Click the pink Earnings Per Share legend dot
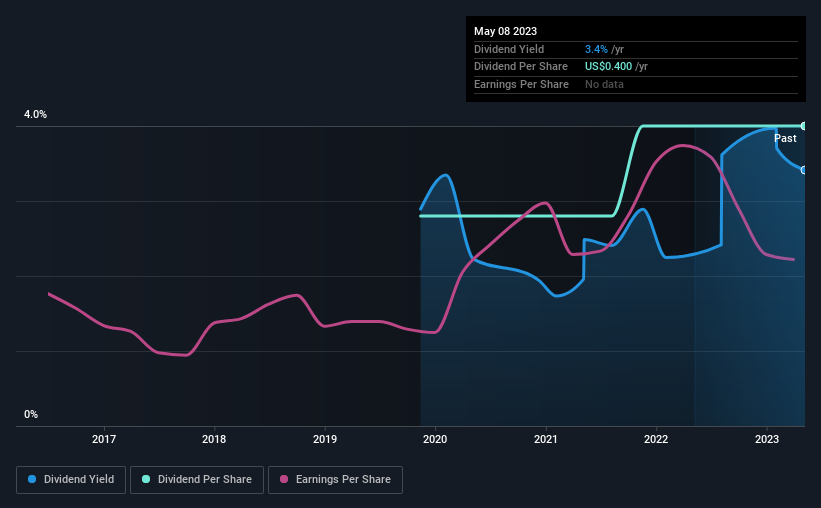The height and width of the screenshot is (508, 821). coord(284,479)
